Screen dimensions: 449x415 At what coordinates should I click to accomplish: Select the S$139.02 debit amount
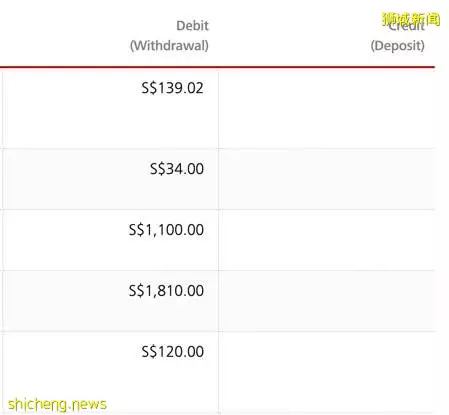pyautogui.click(x=172, y=88)
